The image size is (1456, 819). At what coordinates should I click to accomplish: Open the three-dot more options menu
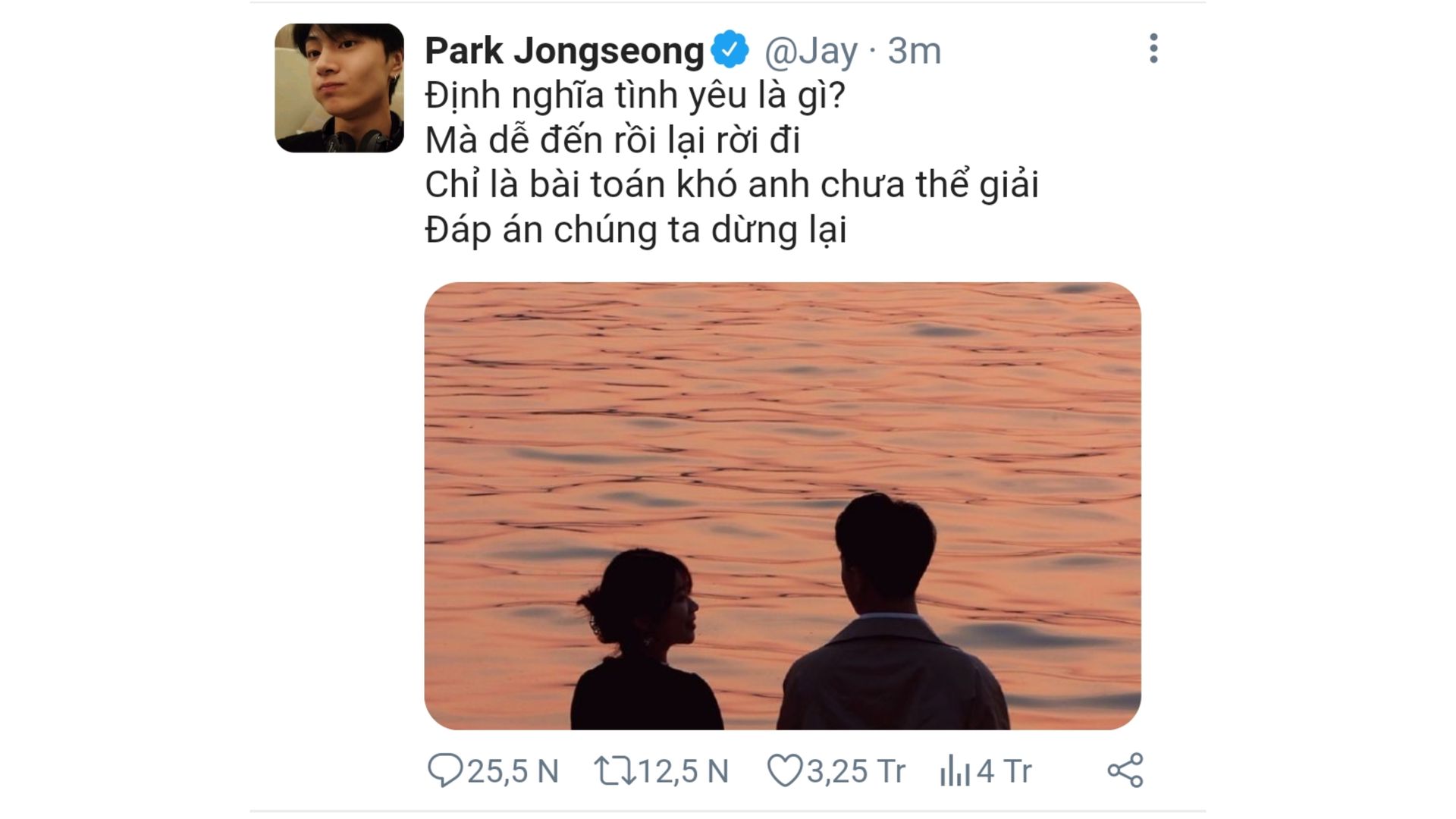[1153, 49]
